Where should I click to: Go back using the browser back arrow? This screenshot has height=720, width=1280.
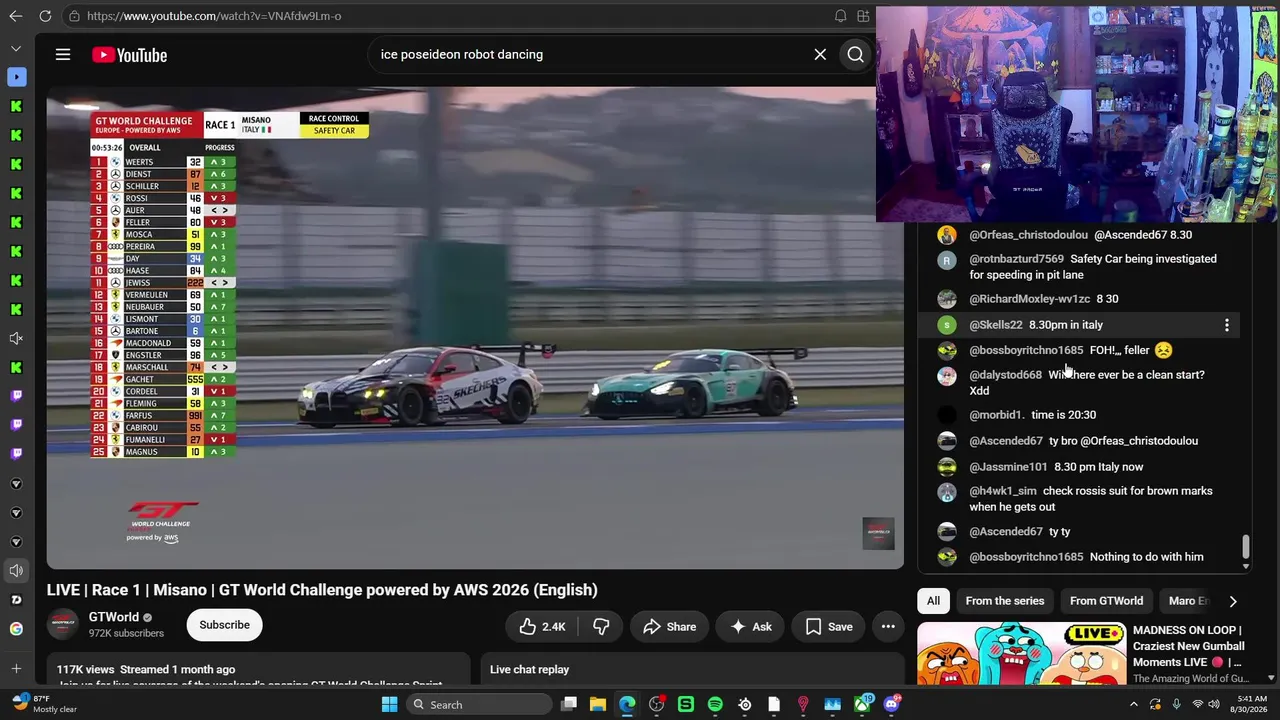click(x=16, y=16)
